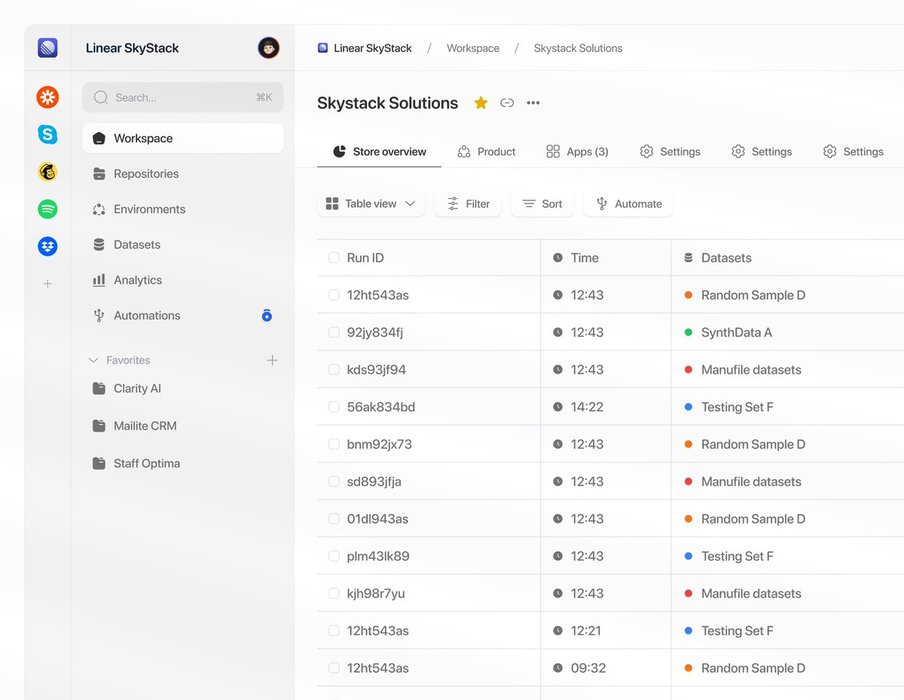Viewport: 904px width, 700px height.
Task: Open the Apps (3) tab
Action: (577, 152)
